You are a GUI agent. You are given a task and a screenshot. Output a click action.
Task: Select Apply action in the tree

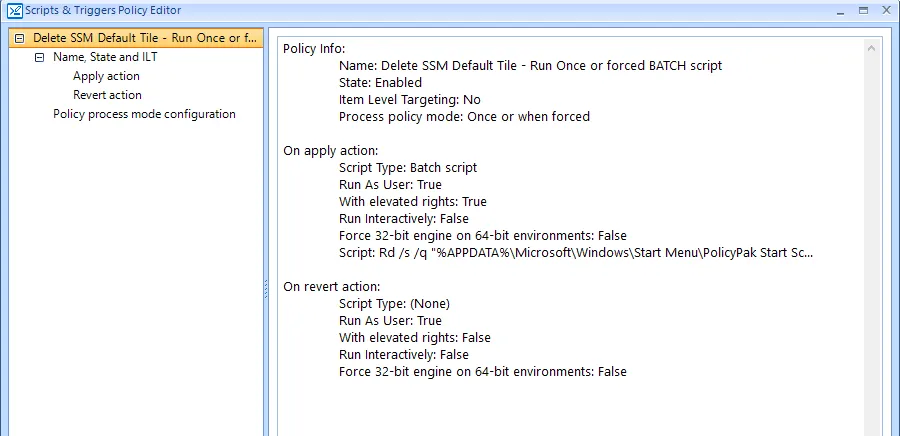106,76
